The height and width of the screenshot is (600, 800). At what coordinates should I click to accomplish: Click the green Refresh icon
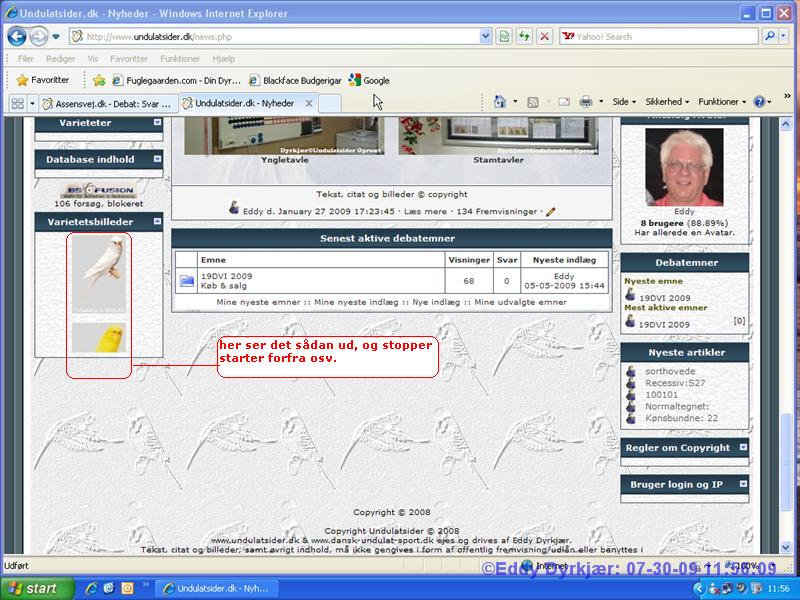[x=524, y=37]
